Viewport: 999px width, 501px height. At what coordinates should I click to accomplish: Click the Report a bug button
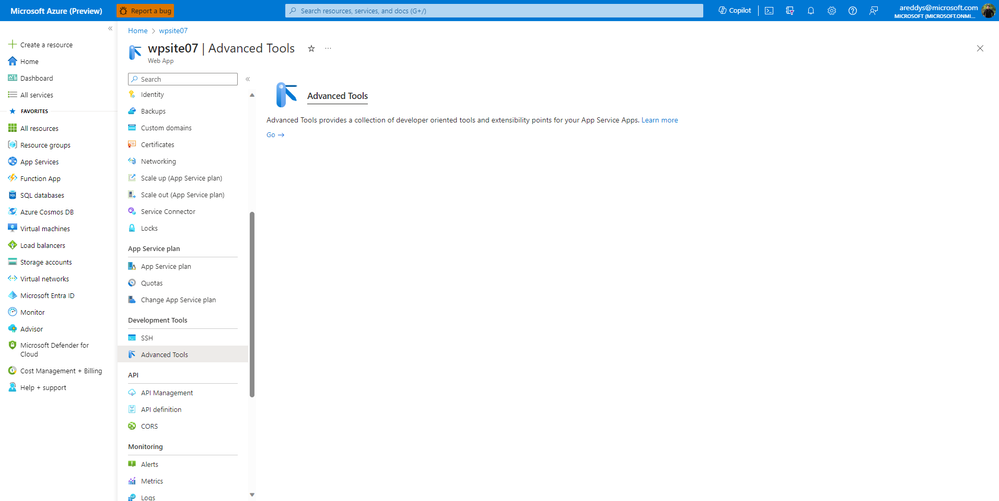[x=145, y=11]
